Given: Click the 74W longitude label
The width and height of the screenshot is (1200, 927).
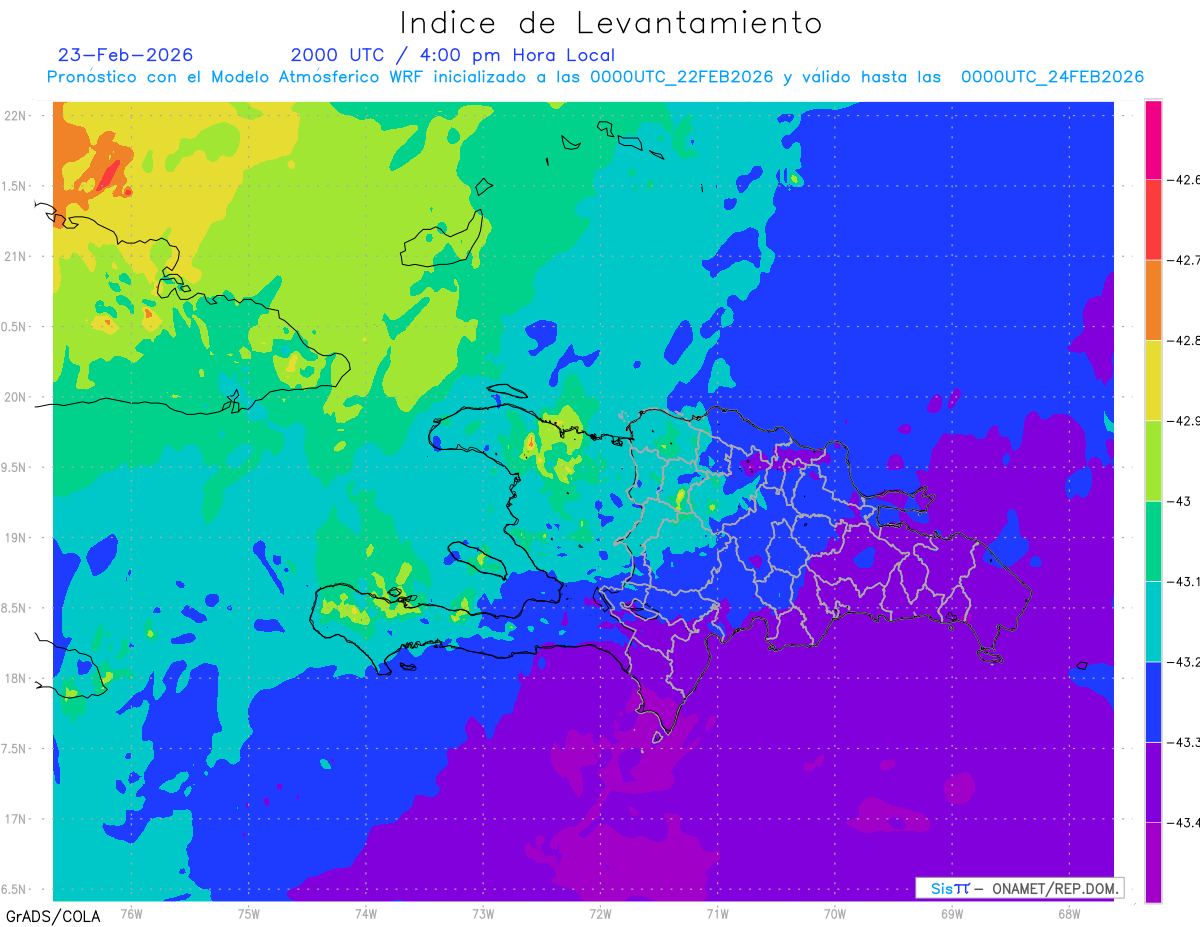Looking at the screenshot, I should click(x=366, y=912).
